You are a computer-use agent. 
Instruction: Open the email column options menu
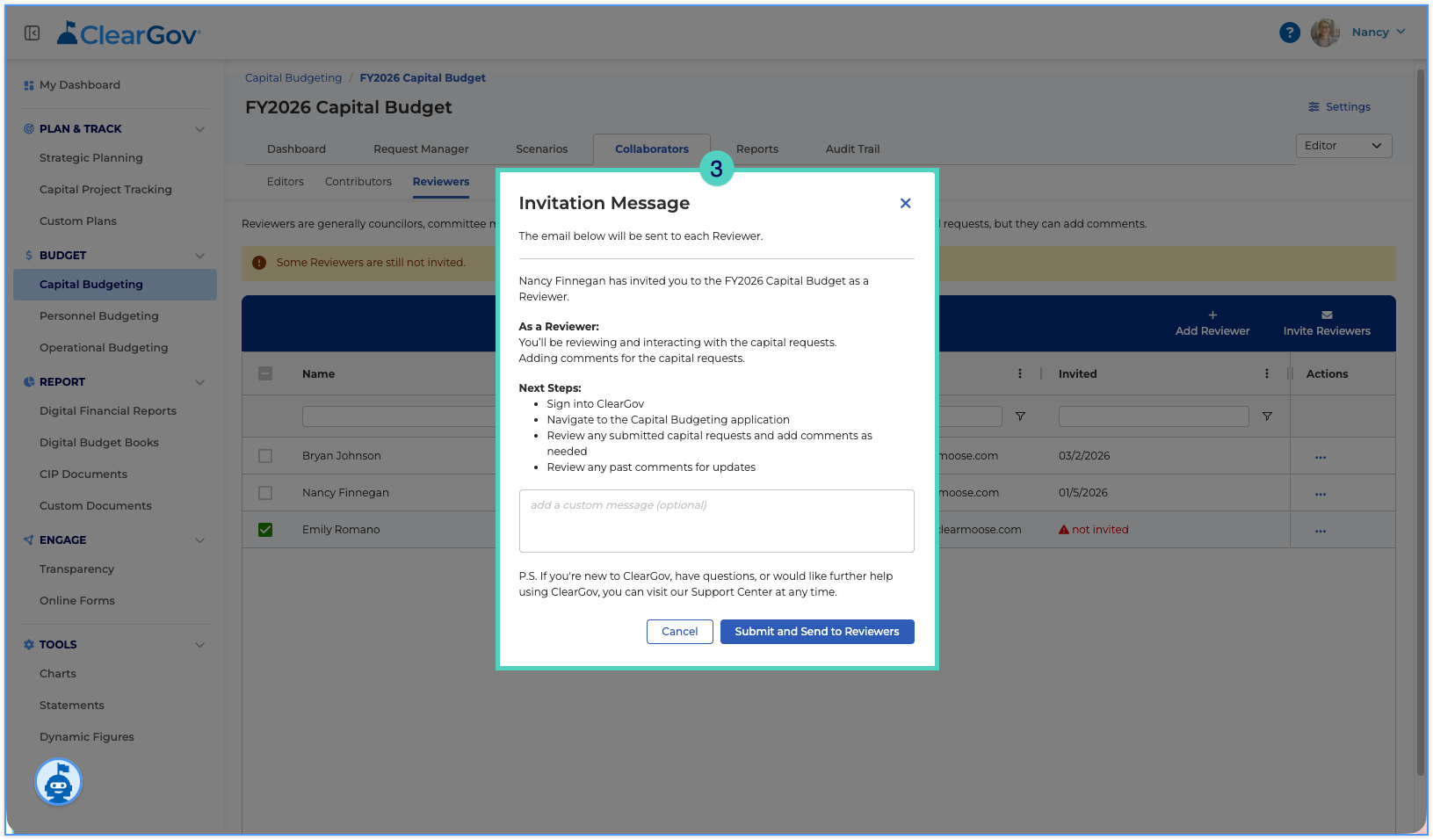click(1019, 373)
